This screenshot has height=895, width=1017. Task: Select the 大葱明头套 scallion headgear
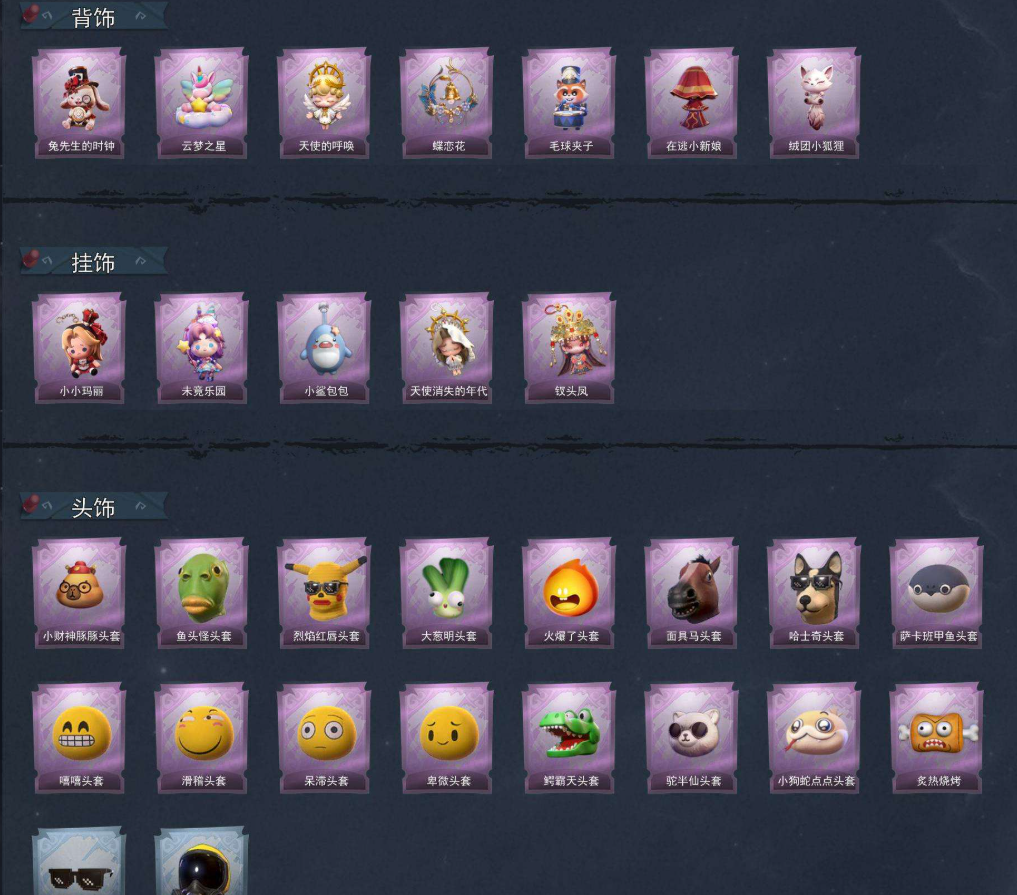tap(448, 593)
